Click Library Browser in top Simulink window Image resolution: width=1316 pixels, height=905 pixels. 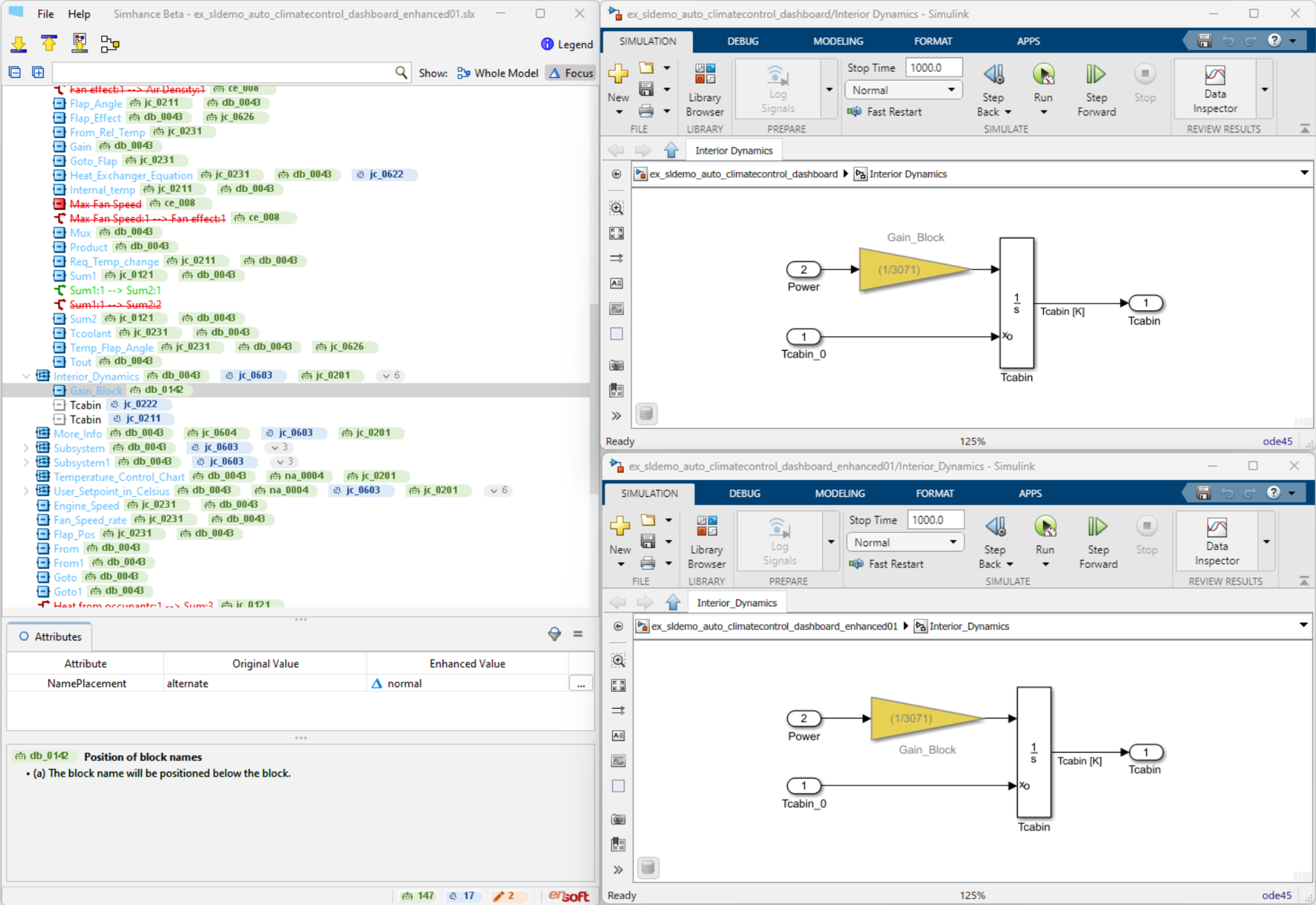tap(704, 89)
